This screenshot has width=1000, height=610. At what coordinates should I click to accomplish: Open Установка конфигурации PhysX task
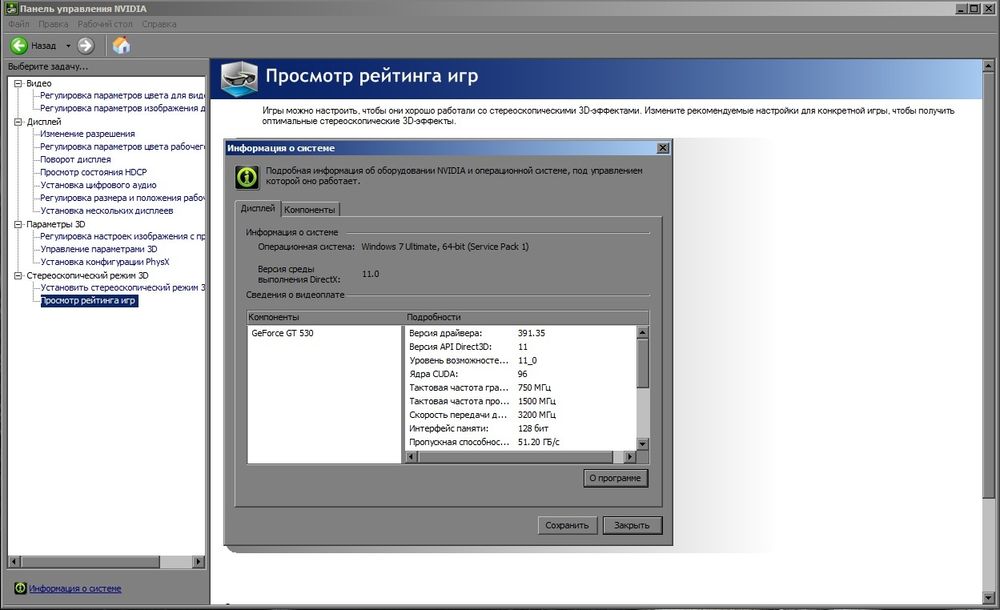[105, 262]
